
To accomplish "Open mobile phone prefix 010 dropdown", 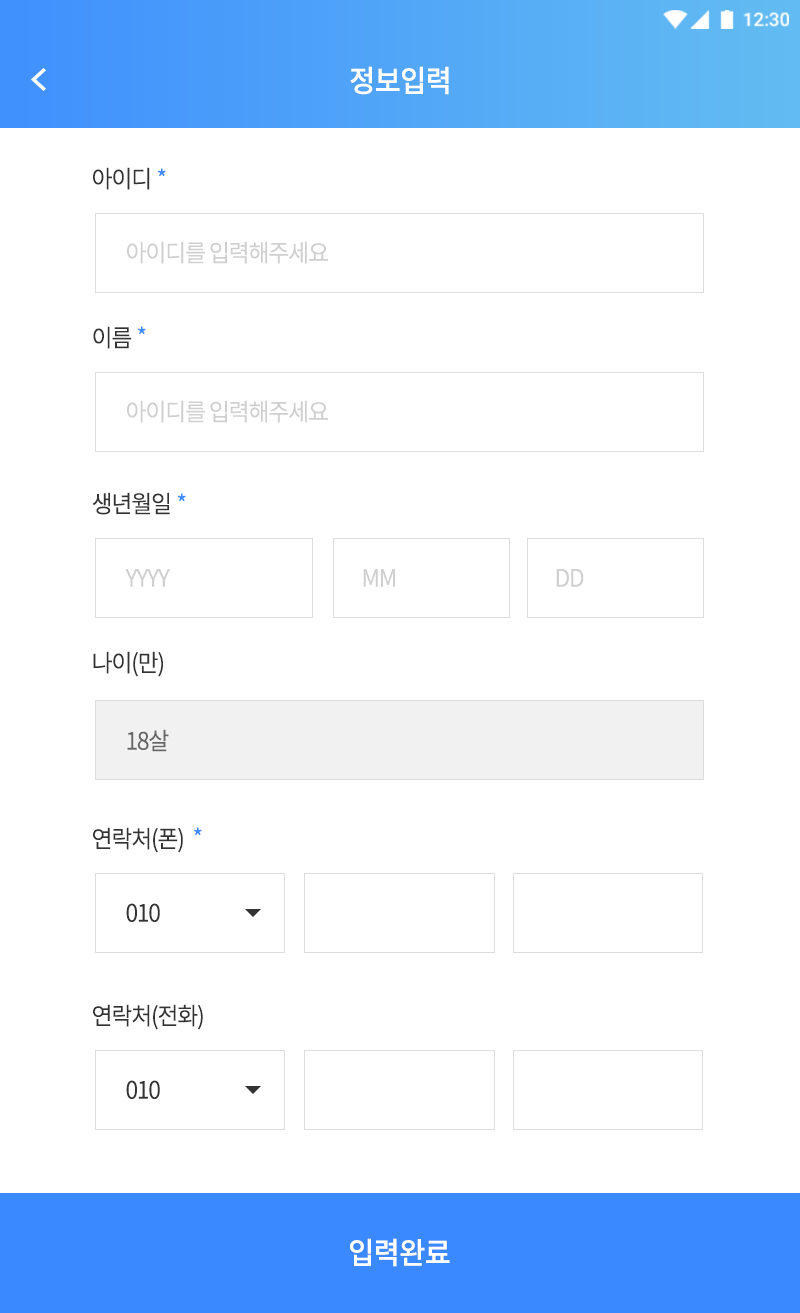I will (190, 913).
